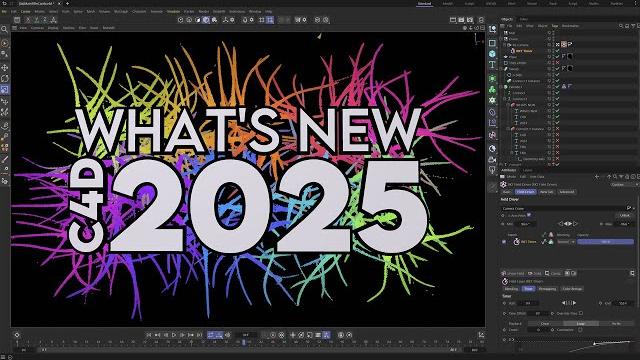Screen dimensions: 640x360
Task: Toggle the field layer enable checkbox
Action: 504,242
